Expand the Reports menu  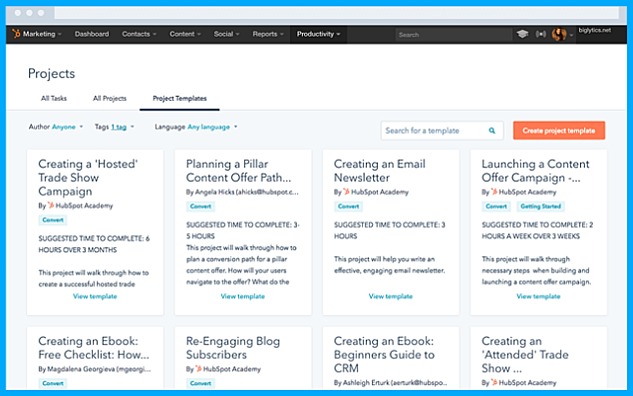tap(268, 34)
